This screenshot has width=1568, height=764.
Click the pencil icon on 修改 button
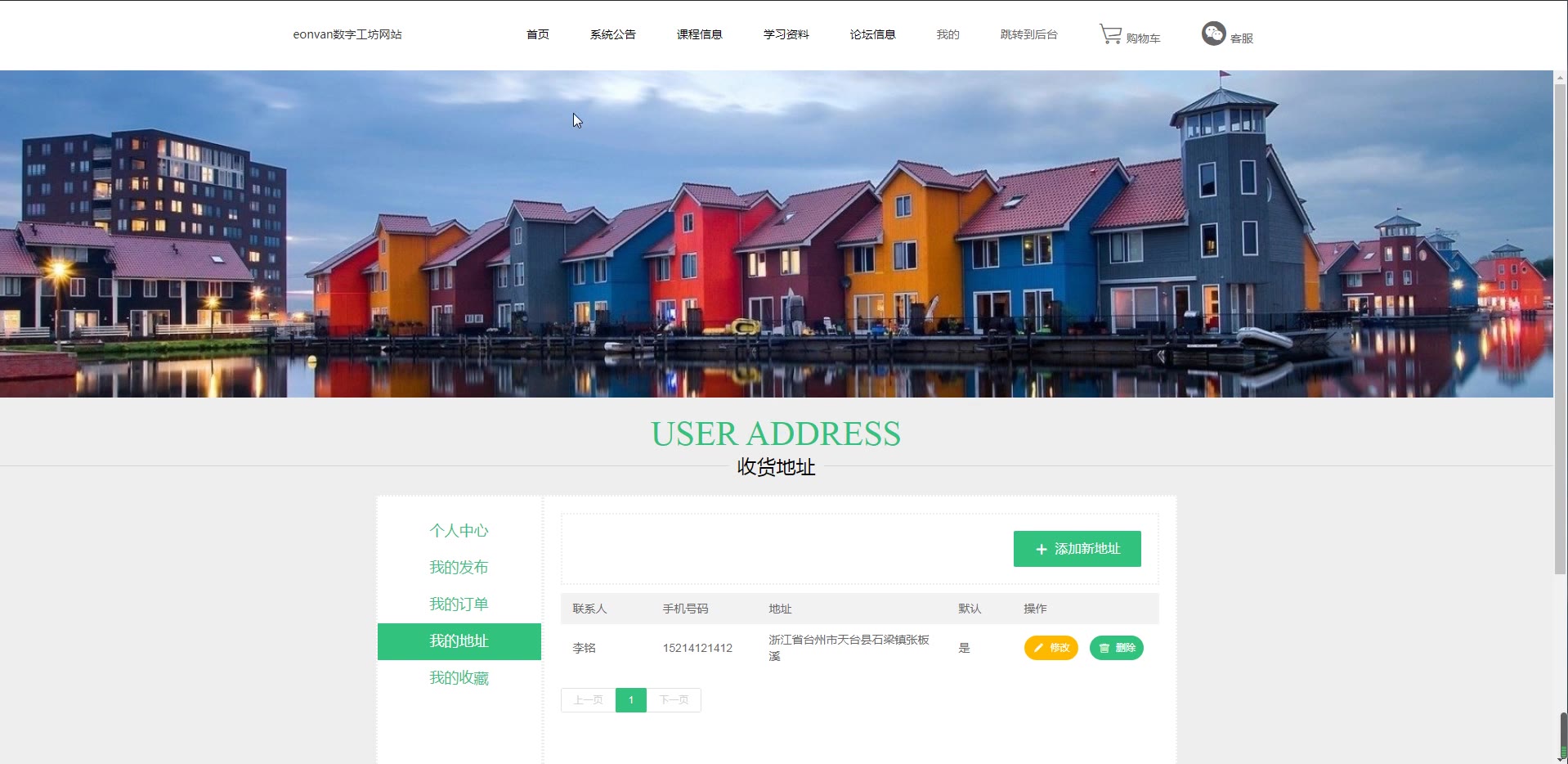(x=1038, y=648)
